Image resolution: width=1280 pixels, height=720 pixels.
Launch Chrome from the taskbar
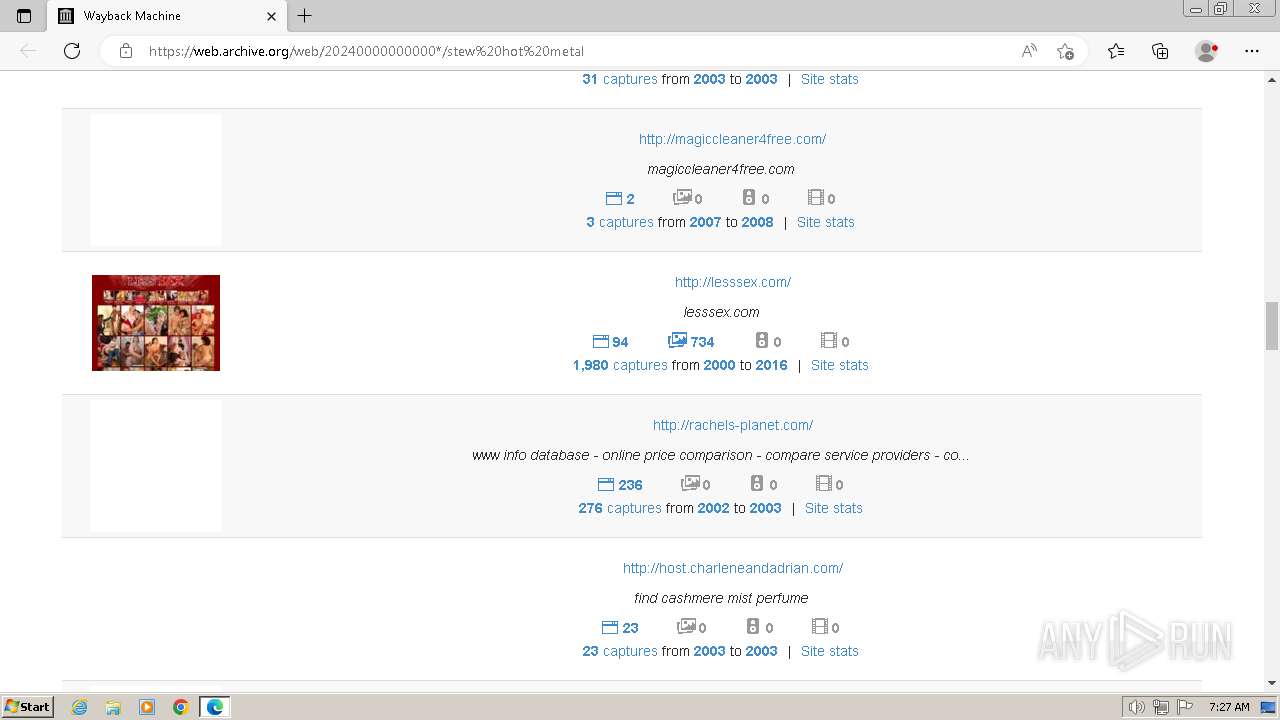click(181, 707)
